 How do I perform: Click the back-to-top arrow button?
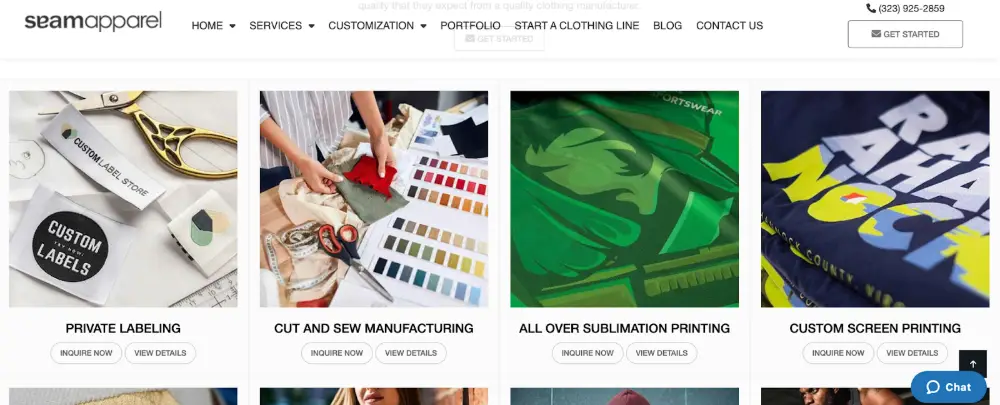point(973,364)
